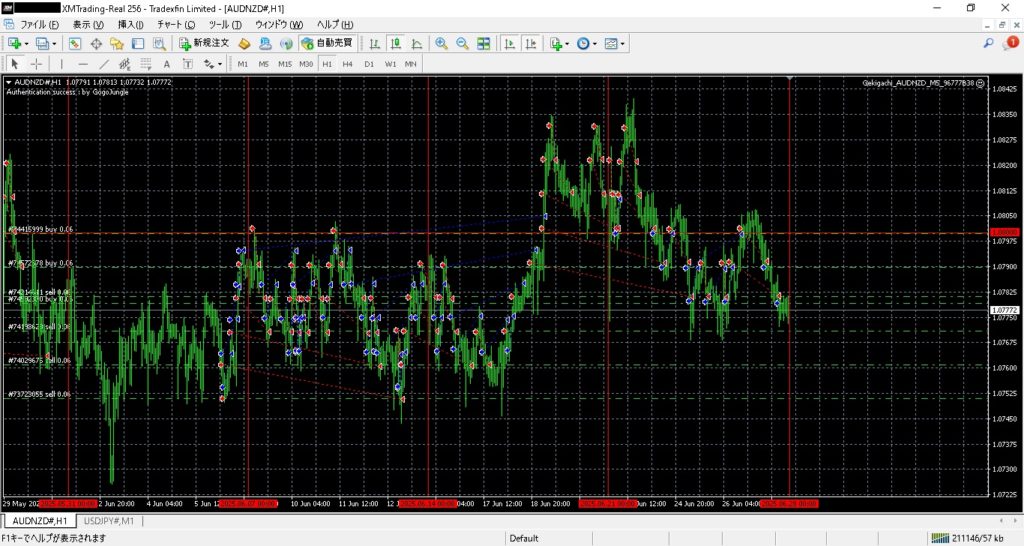Zoom in on the chart
Screen dimensions: 1024x546
pyautogui.click(x=441, y=44)
